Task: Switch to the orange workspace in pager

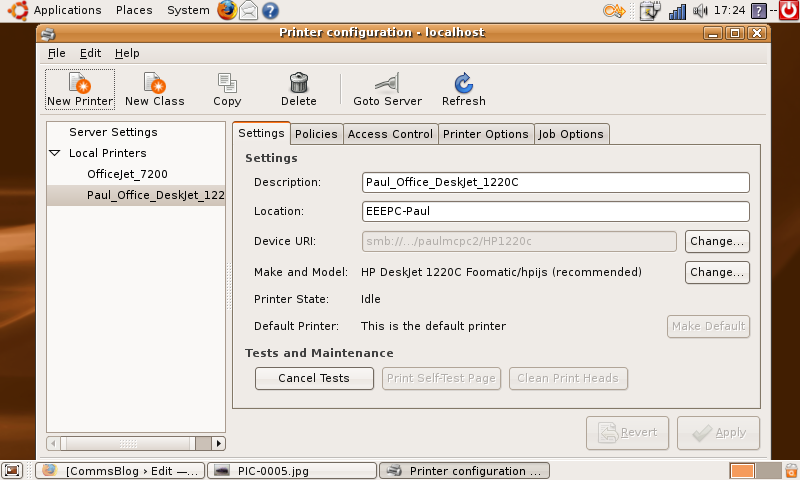Action: 742,471
